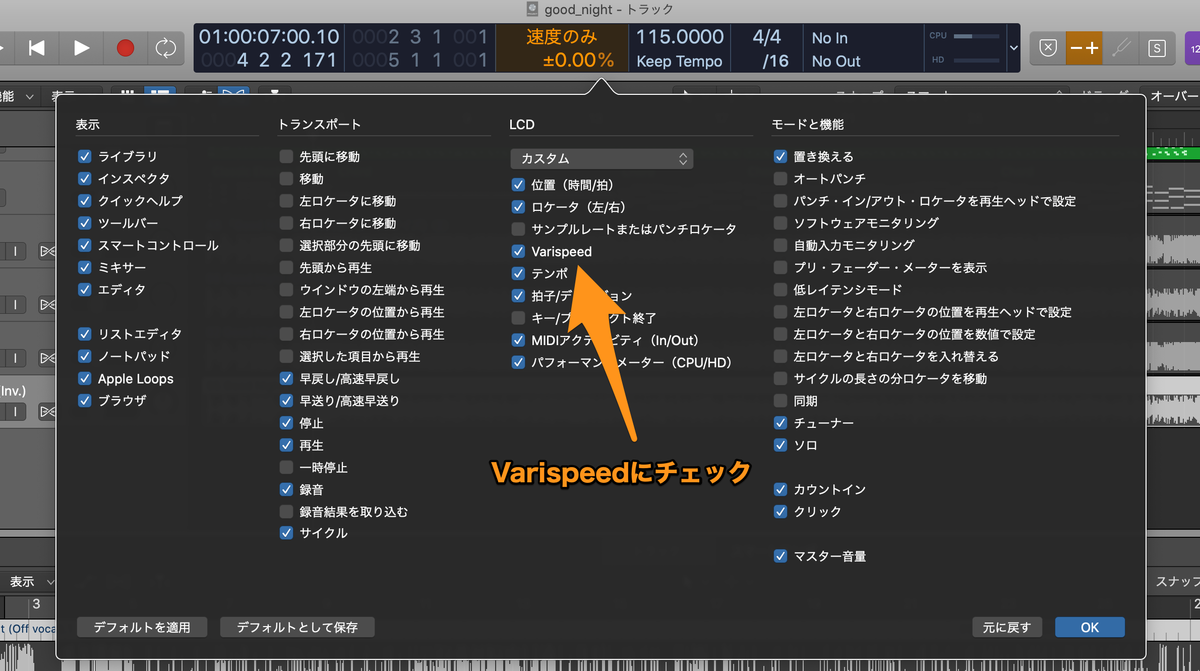The height and width of the screenshot is (671, 1200).
Task: Apply defaults with デフォルトを適用
Action: 142,627
